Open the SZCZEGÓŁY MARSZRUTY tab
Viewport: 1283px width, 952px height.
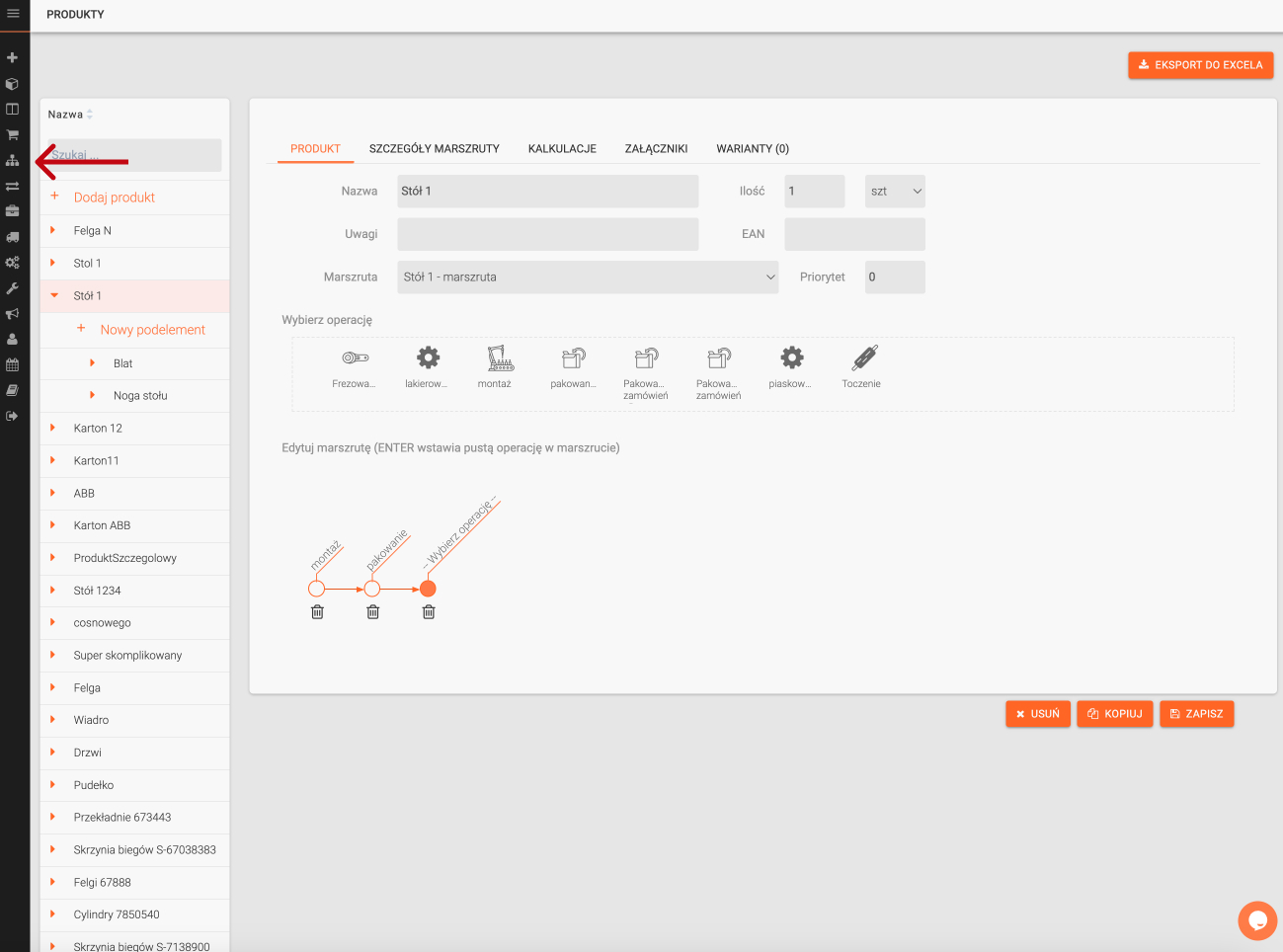click(434, 149)
